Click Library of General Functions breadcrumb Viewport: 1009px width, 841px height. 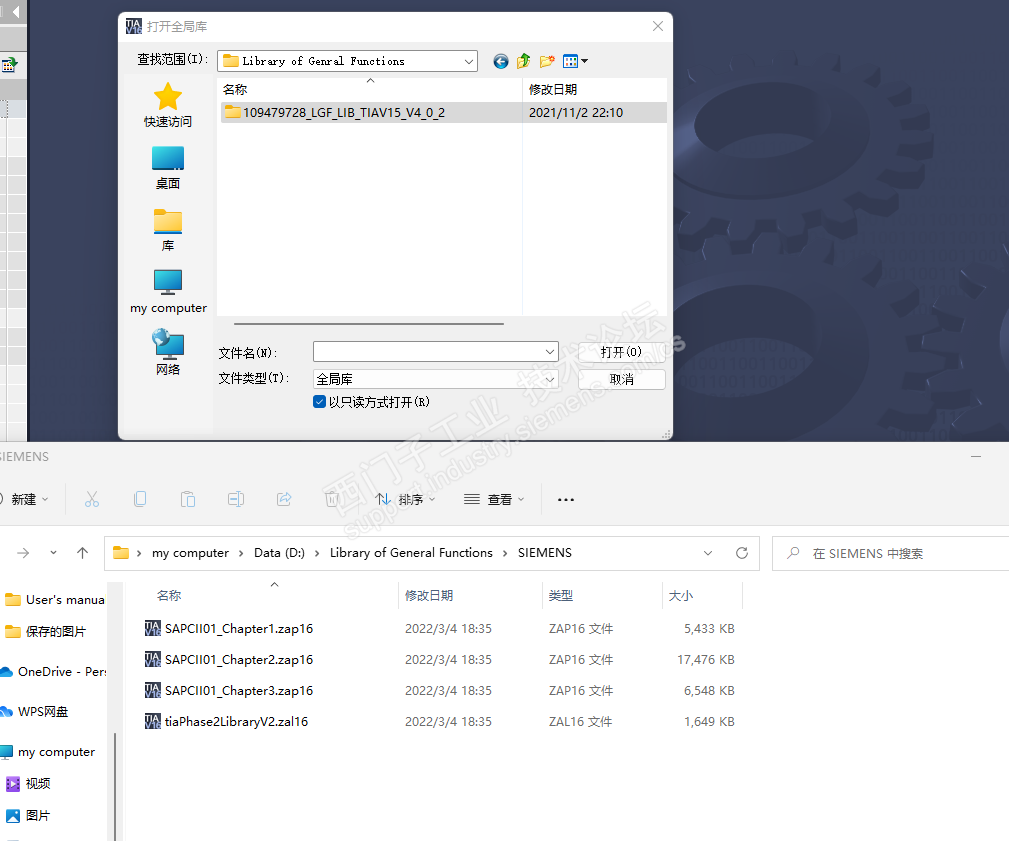point(411,553)
